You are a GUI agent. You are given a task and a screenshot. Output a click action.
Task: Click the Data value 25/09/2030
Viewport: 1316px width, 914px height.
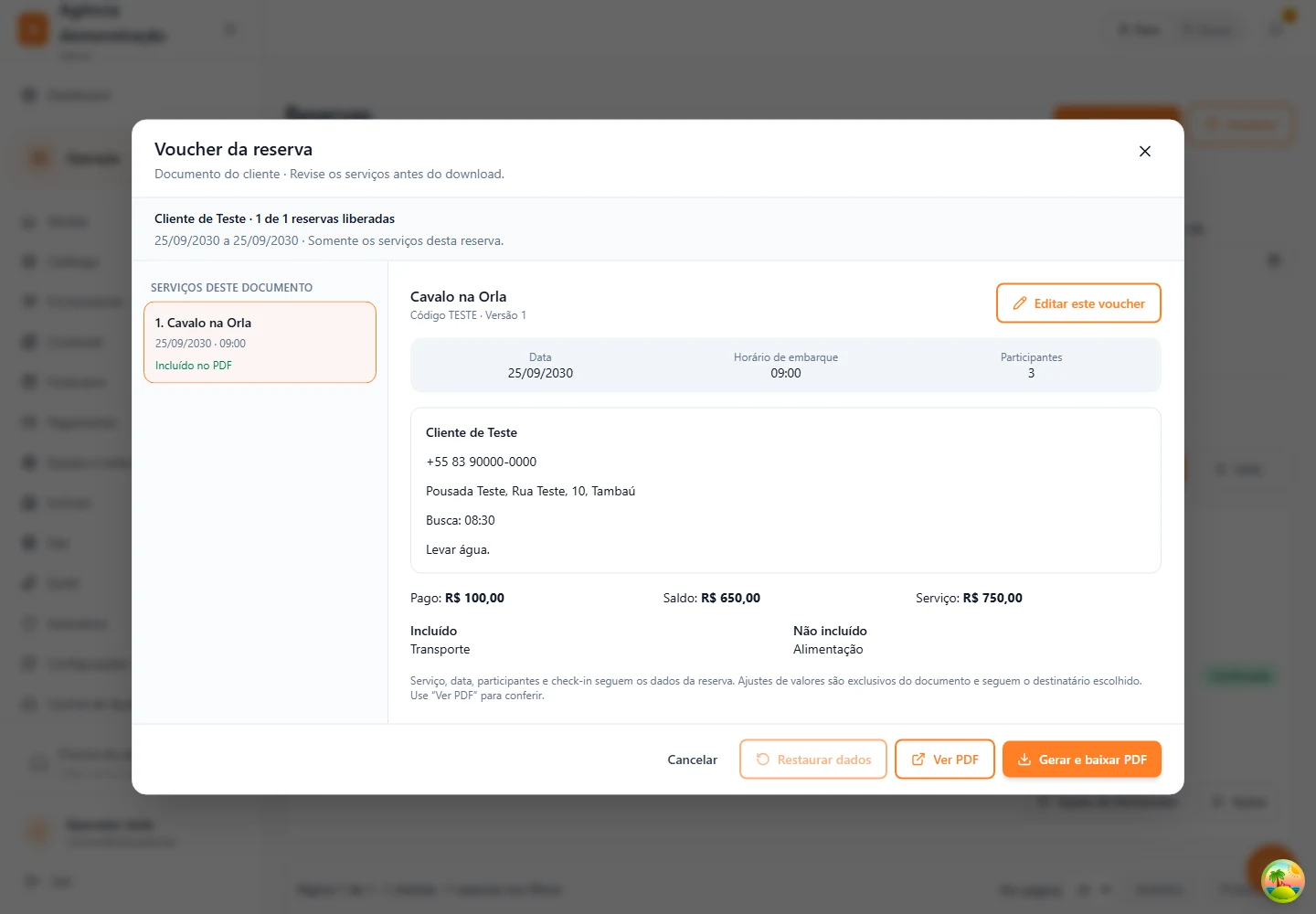coord(540,373)
